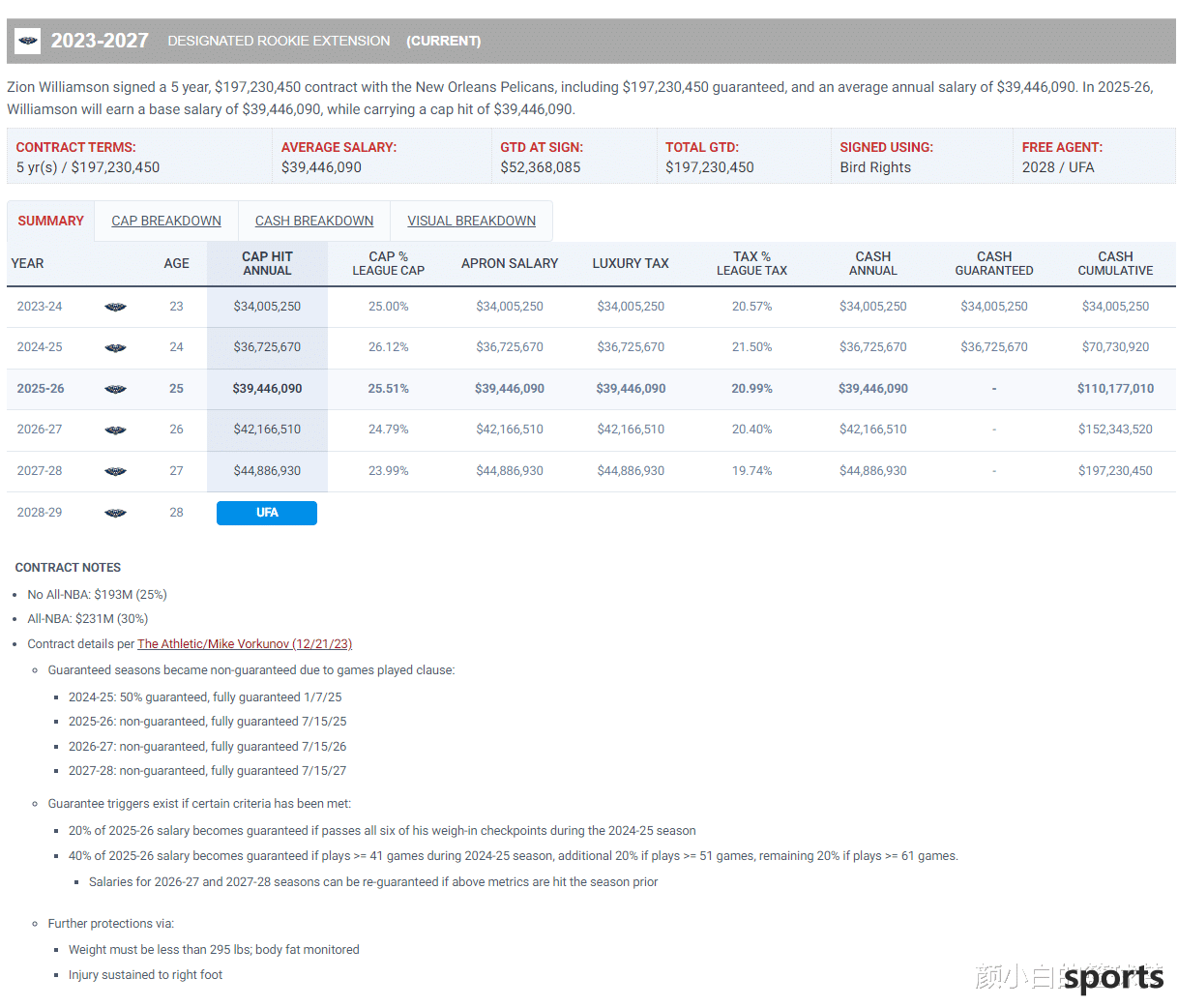Click the Cash Annual column header
Viewport: 1178px width, 1008px height.
873,263
